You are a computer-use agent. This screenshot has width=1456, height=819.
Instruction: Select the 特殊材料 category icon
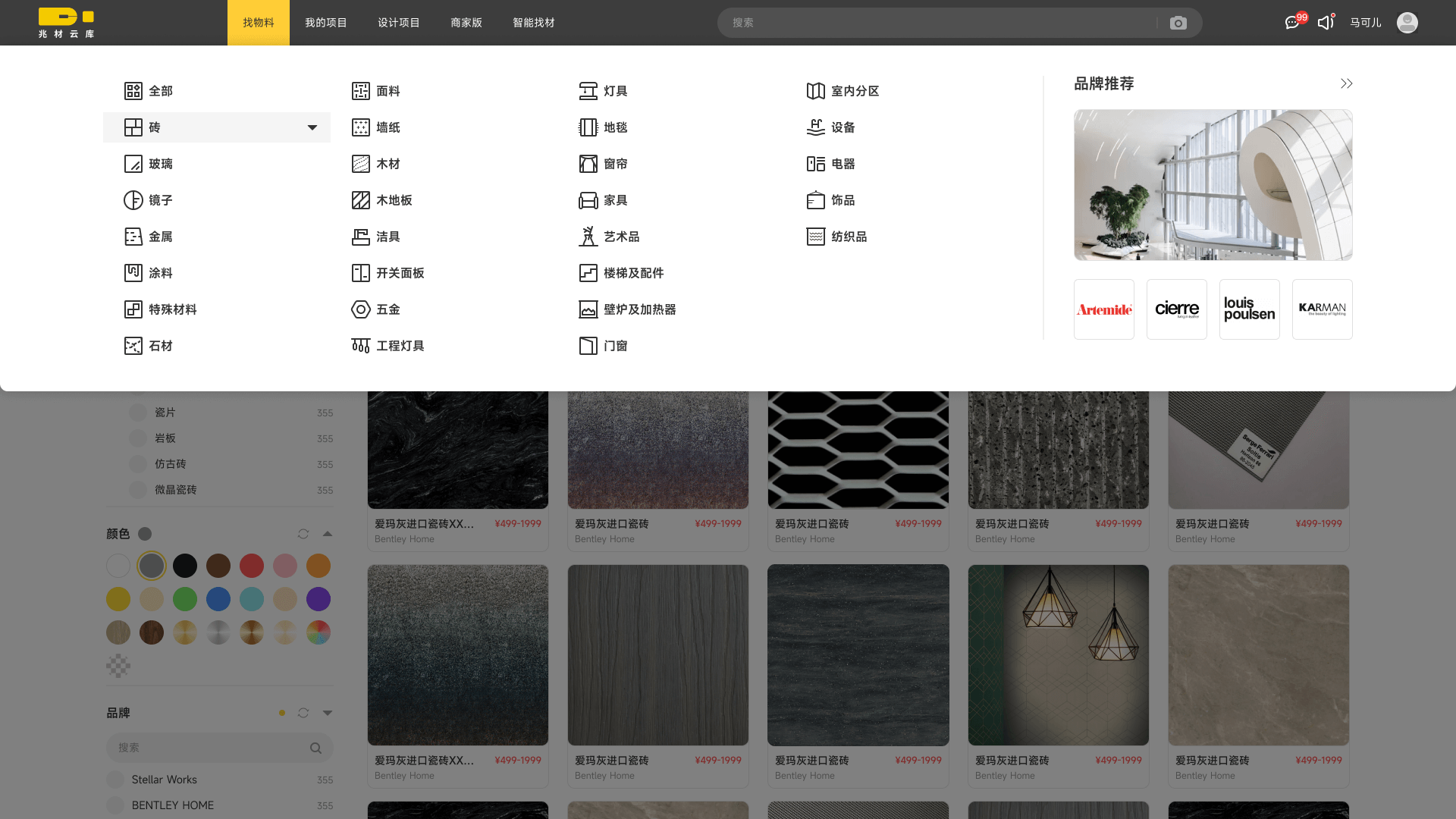[x=133, y=309]
